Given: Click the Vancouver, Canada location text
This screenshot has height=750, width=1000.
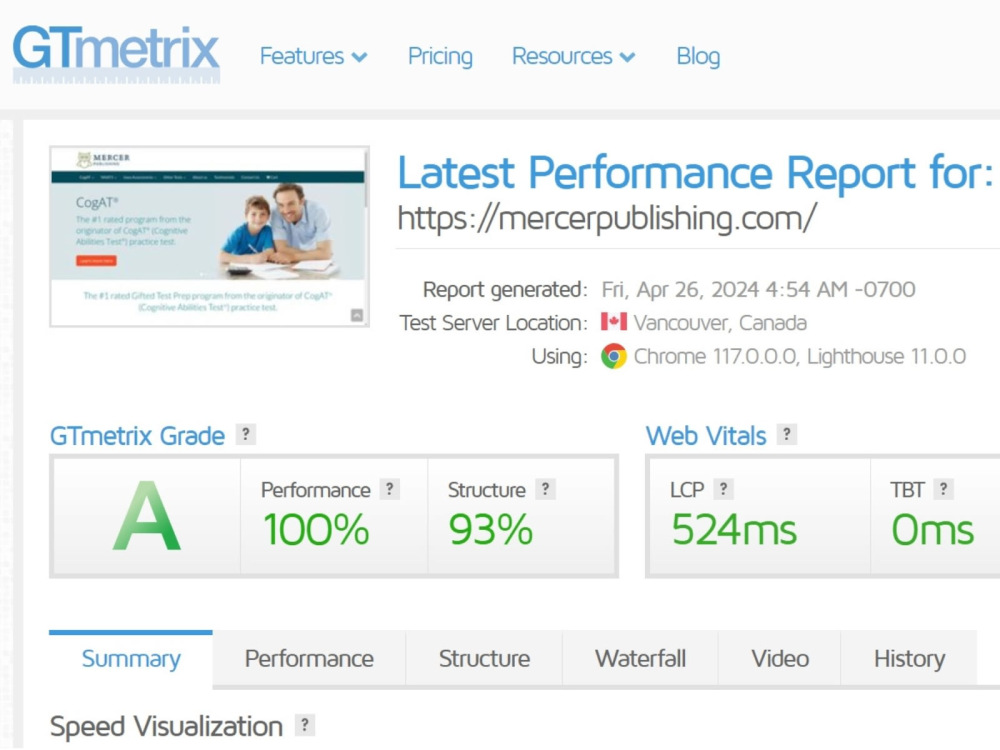Looking at the screenshot, I should pos(720,323).
